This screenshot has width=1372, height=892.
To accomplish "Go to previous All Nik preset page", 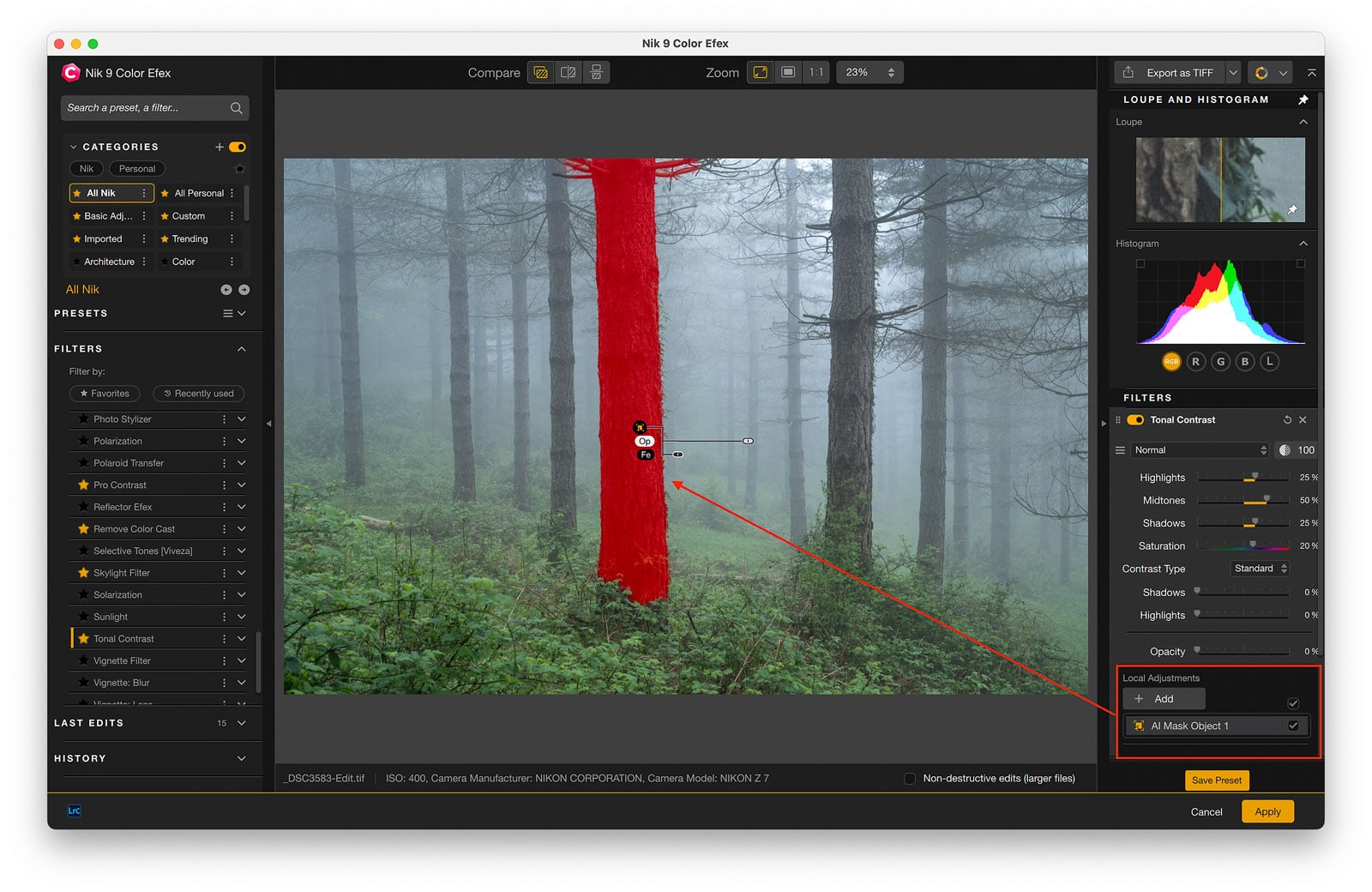I will [x=226, y=290].
